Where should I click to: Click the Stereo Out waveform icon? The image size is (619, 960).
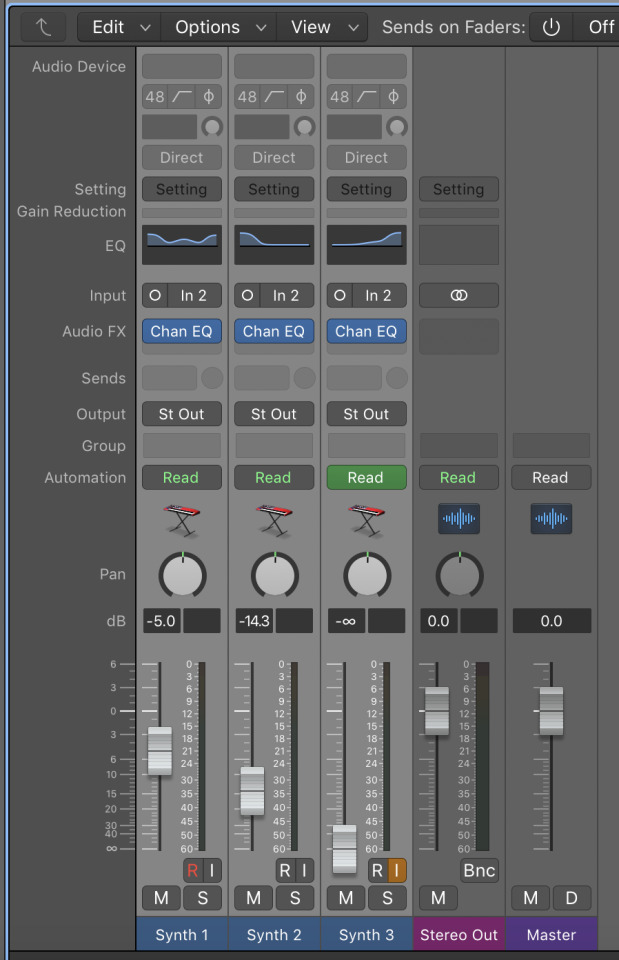tap(459, 519)
